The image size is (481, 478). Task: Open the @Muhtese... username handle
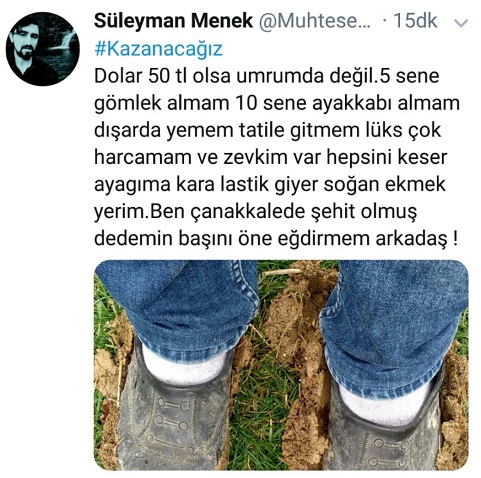pyautogui.click(x=315, y=21)
